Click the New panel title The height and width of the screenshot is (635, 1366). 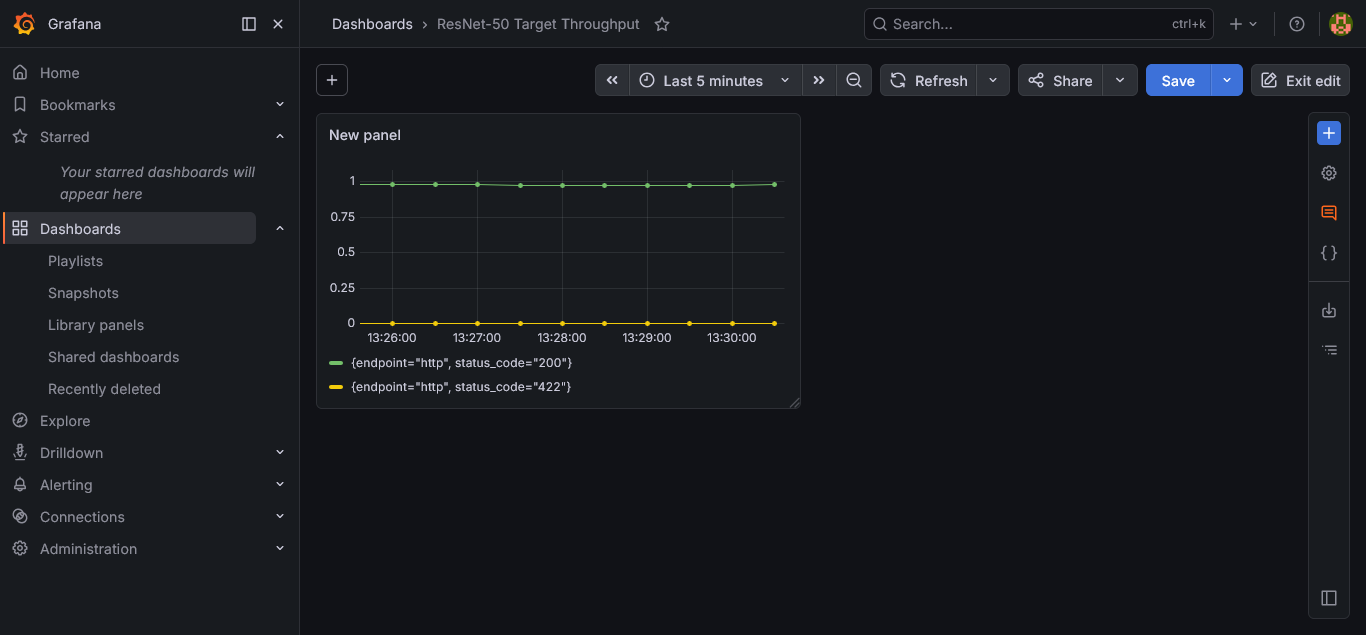point(365,135)
